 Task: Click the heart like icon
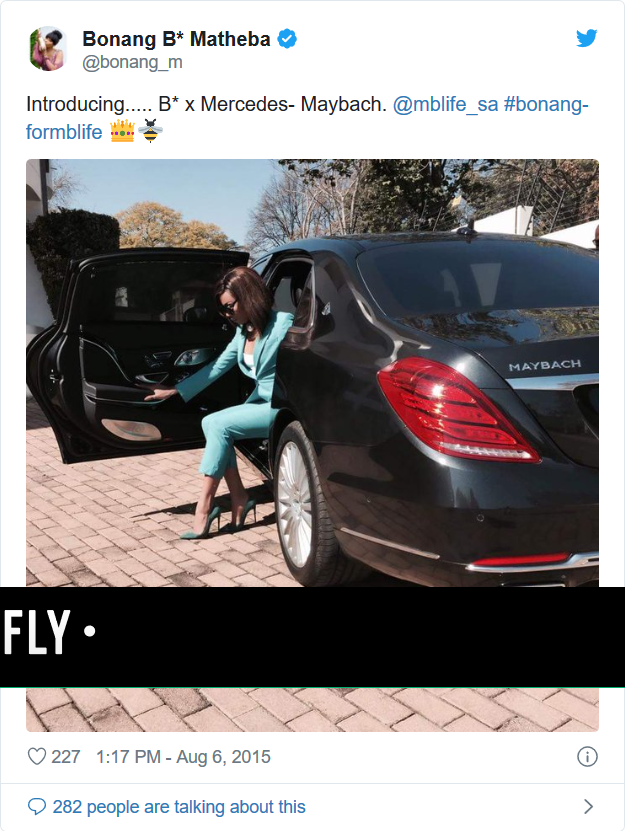(x=37, y=756)
